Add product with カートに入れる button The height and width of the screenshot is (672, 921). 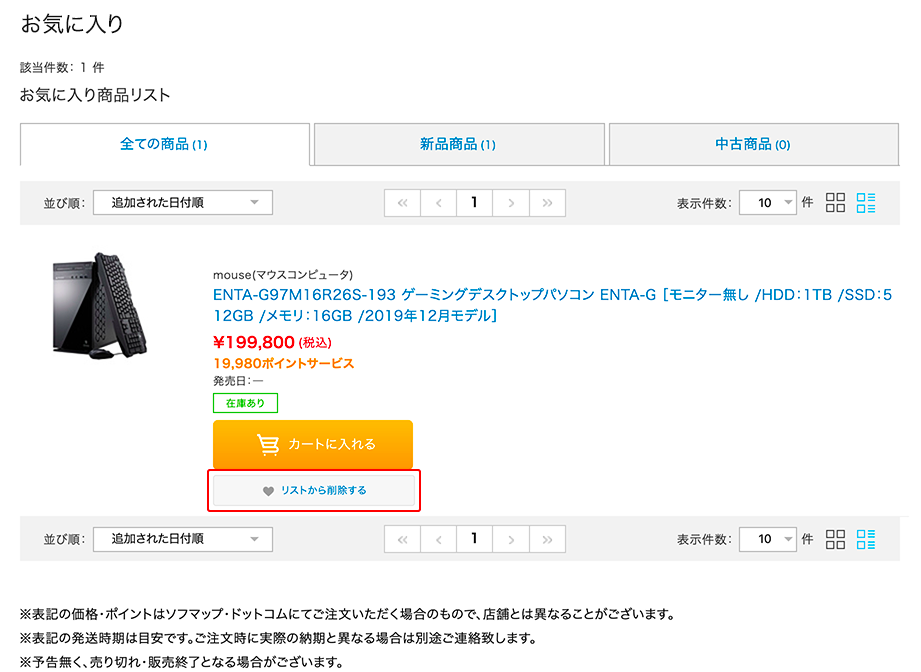tap(313, 444)
